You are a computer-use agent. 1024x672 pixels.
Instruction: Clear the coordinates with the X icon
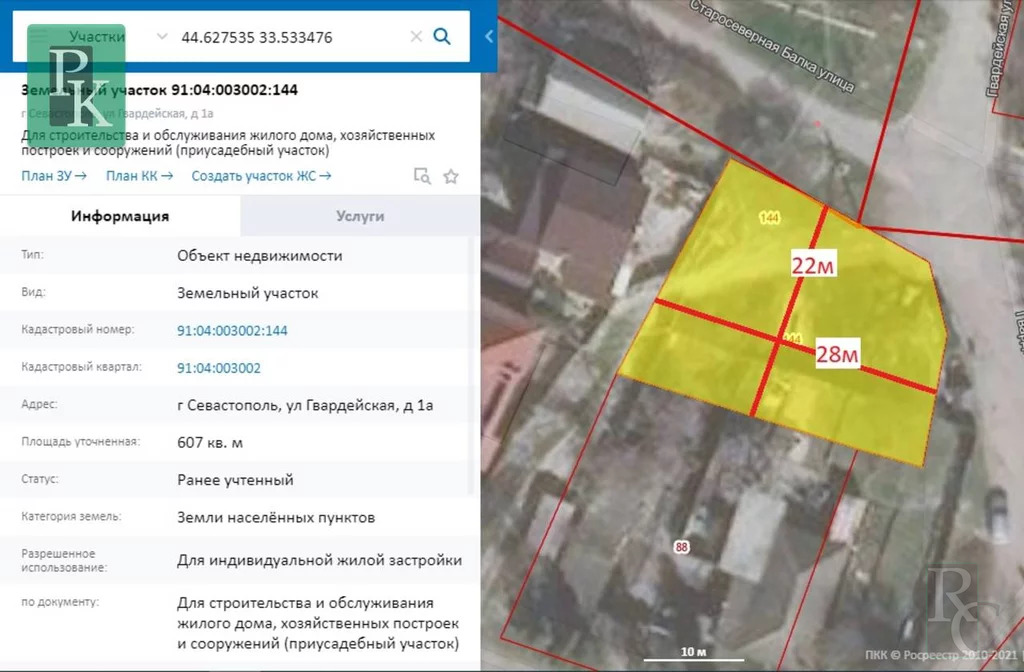(416, 36)
